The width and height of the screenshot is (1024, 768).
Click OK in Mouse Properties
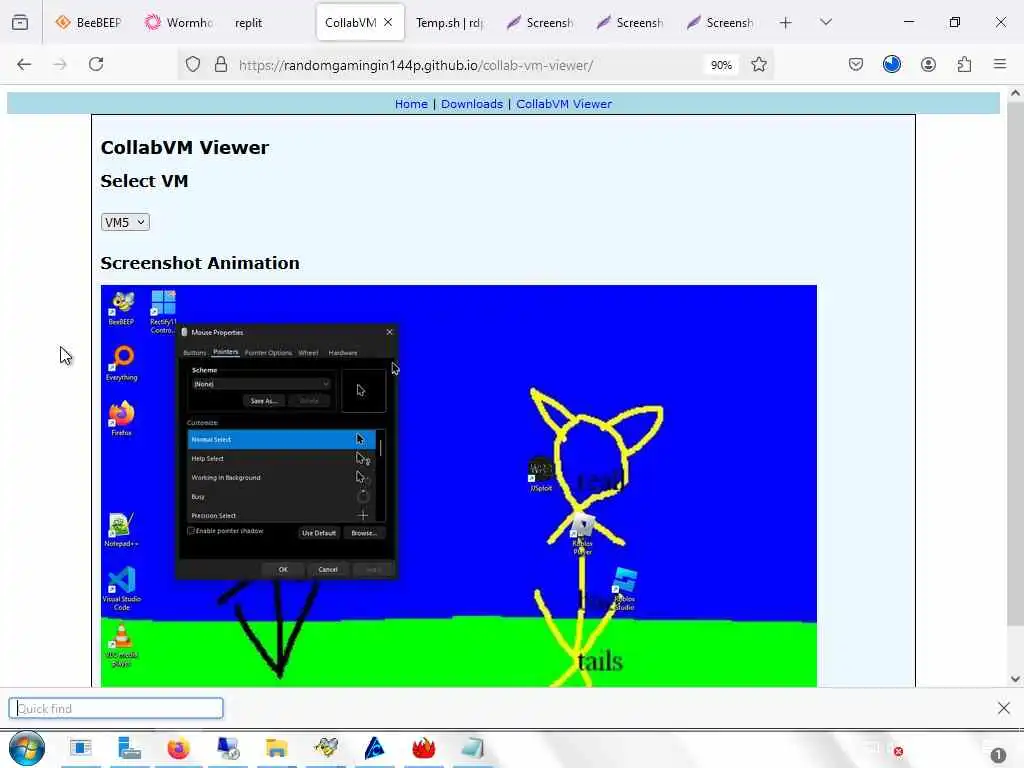283,569
